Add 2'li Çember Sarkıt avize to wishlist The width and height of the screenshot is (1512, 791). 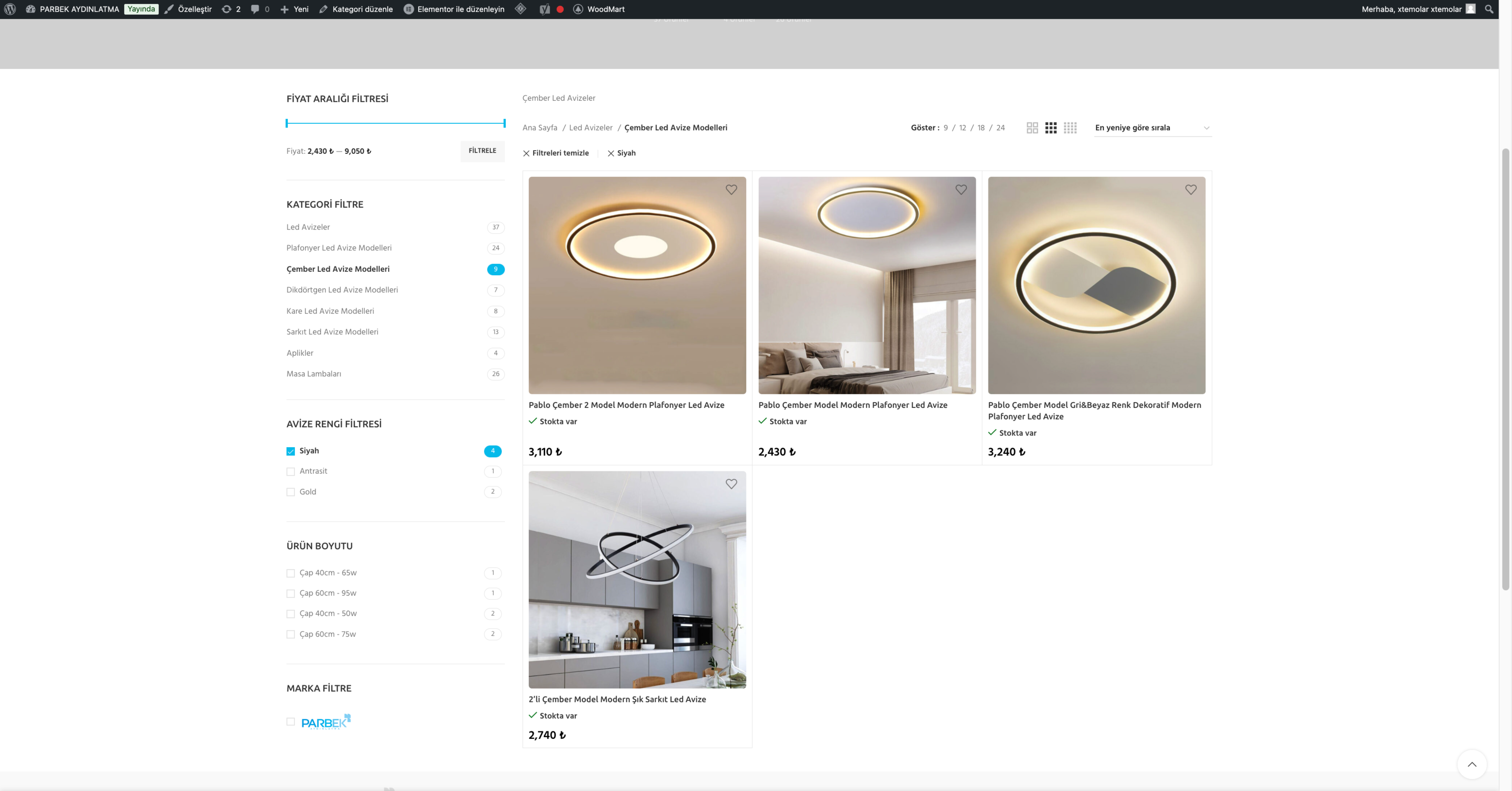tap(731, 484)
